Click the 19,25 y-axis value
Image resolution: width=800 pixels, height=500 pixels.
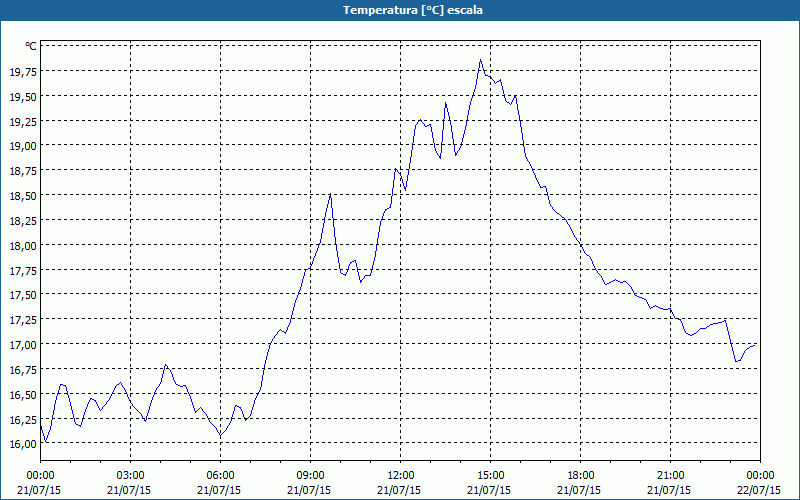23,121
